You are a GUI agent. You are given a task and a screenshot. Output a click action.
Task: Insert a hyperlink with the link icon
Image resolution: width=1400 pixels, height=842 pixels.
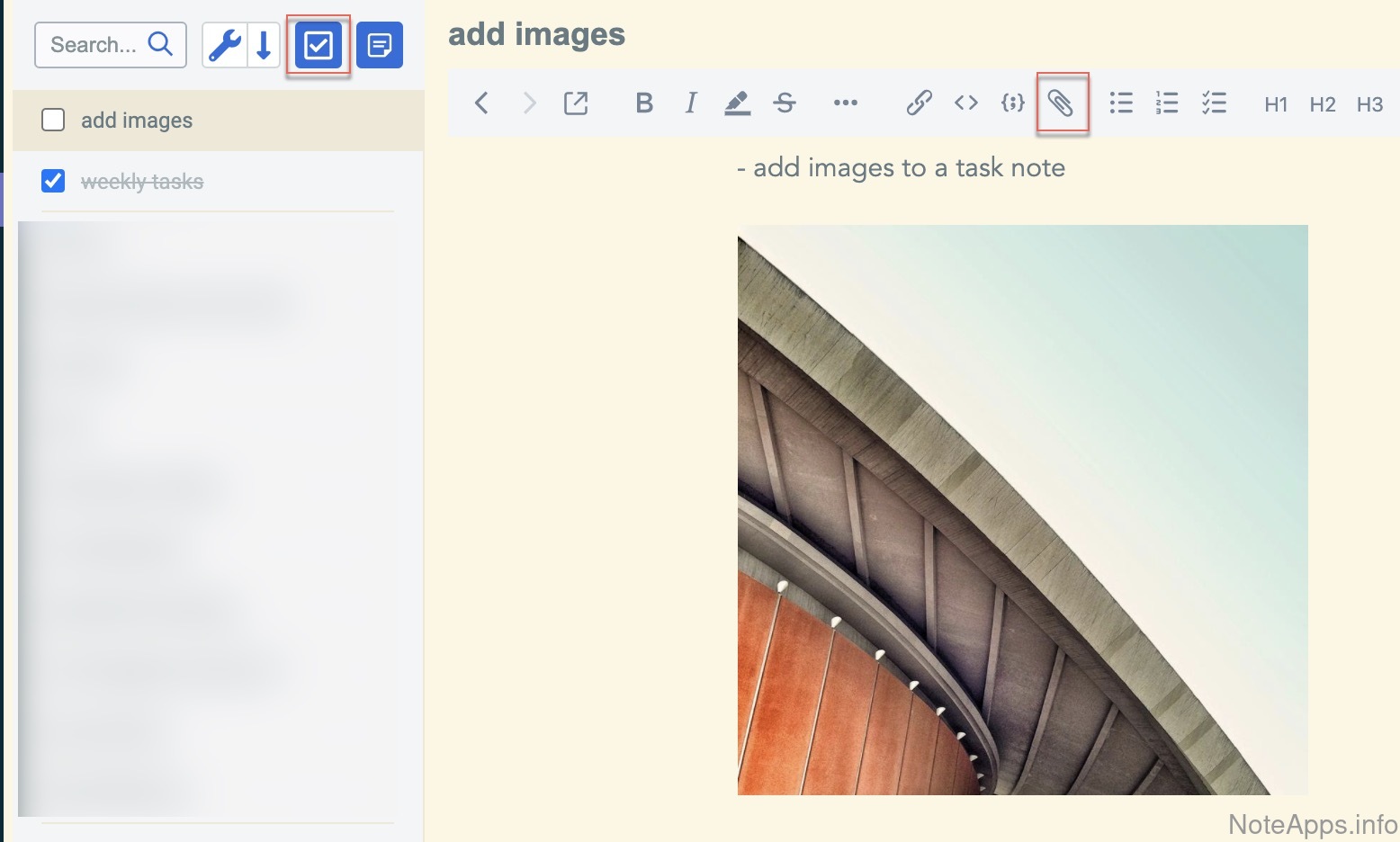[x=919, y=103]
